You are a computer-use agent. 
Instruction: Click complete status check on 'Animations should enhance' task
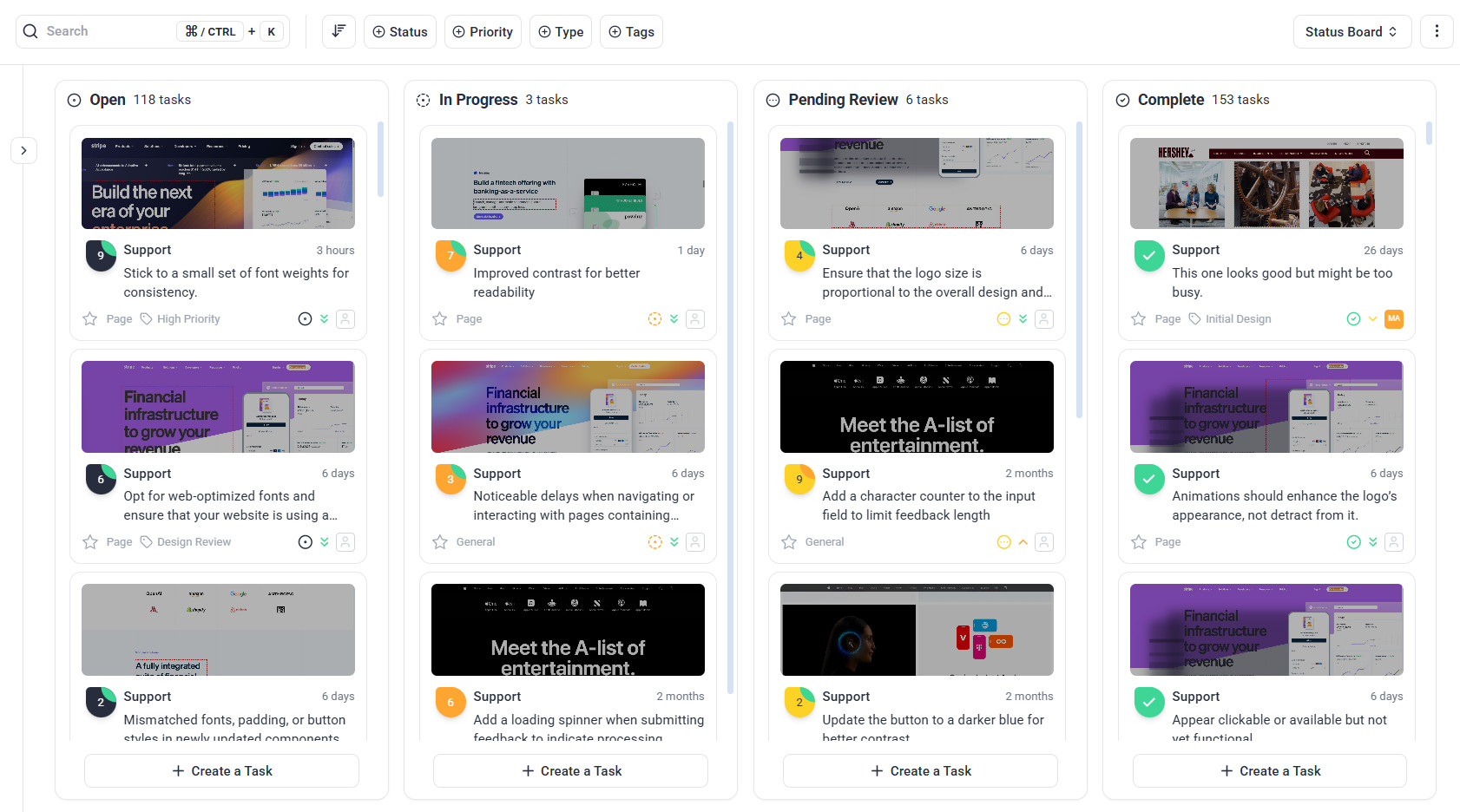click(x=1353, y=542)
